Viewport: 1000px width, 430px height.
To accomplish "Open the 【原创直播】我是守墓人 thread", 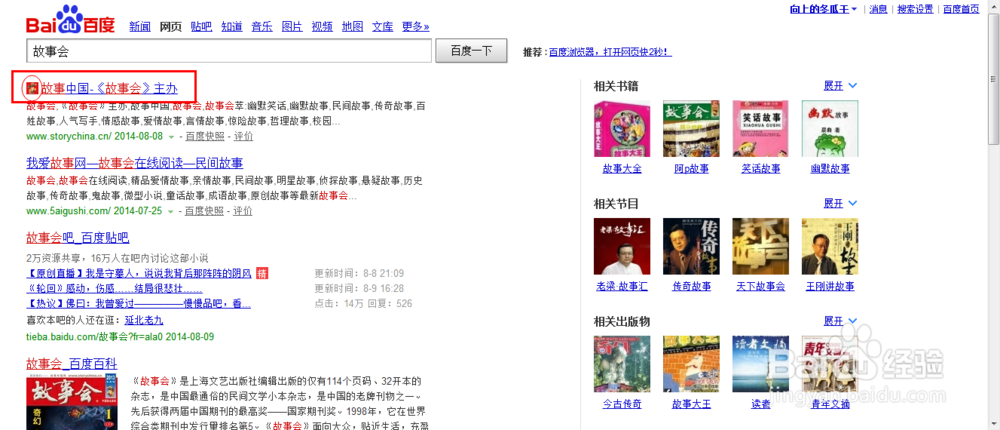I will click(x=139, y=274).
